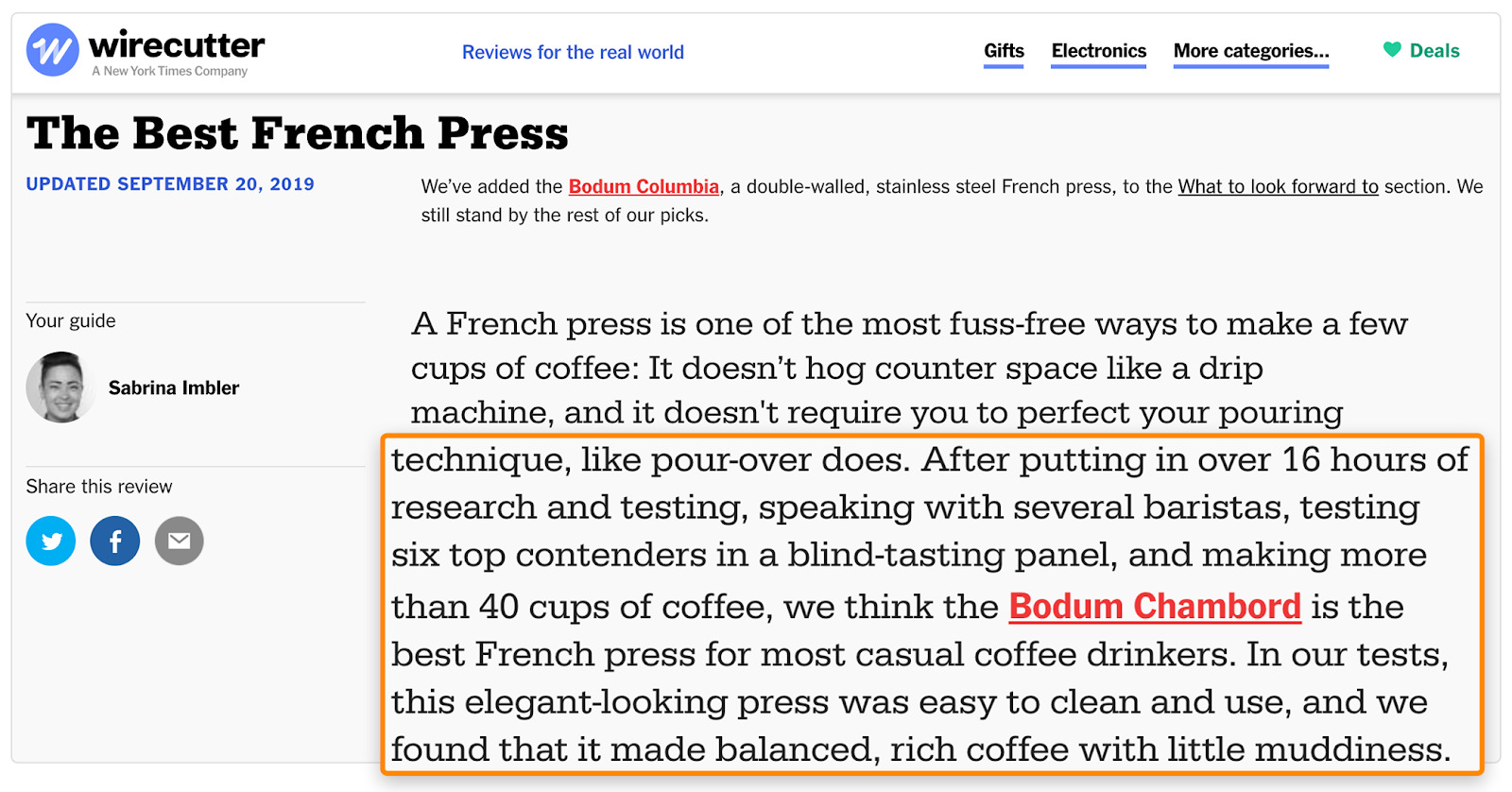Jump to What to look forward to section
The width and height of the screenshot is (1512, 792).
tap(1278, 187)
